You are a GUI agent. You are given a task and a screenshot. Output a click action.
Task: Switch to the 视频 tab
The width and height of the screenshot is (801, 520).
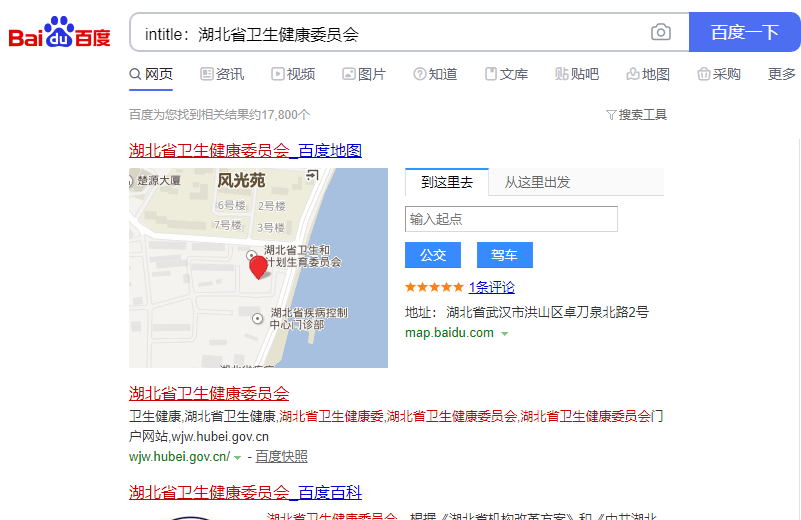293,75
